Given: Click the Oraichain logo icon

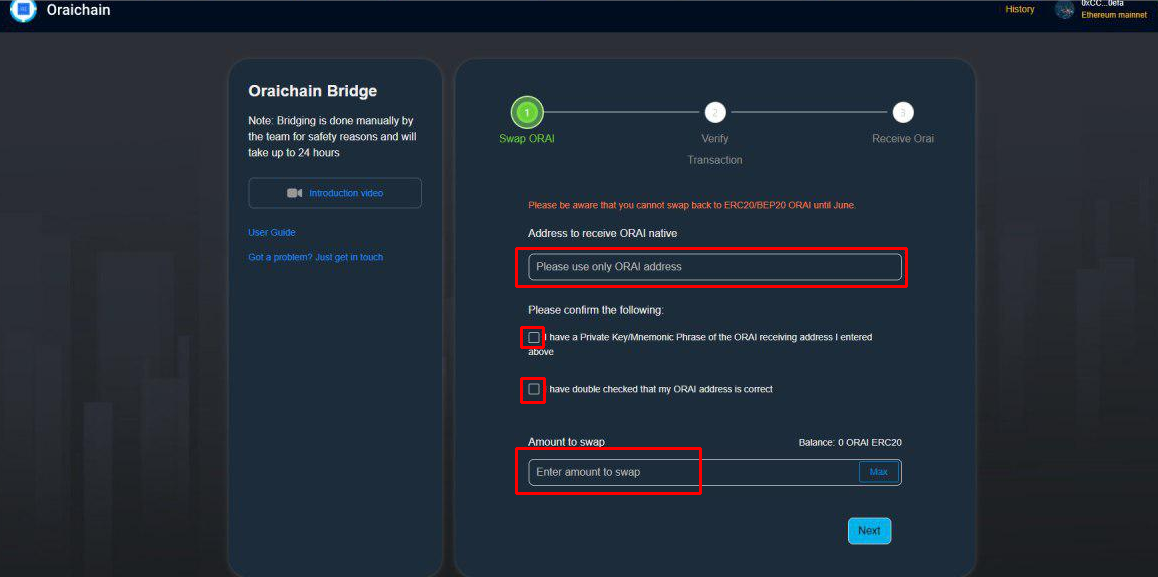Looking at the screenshot, I should click(23, 10).
